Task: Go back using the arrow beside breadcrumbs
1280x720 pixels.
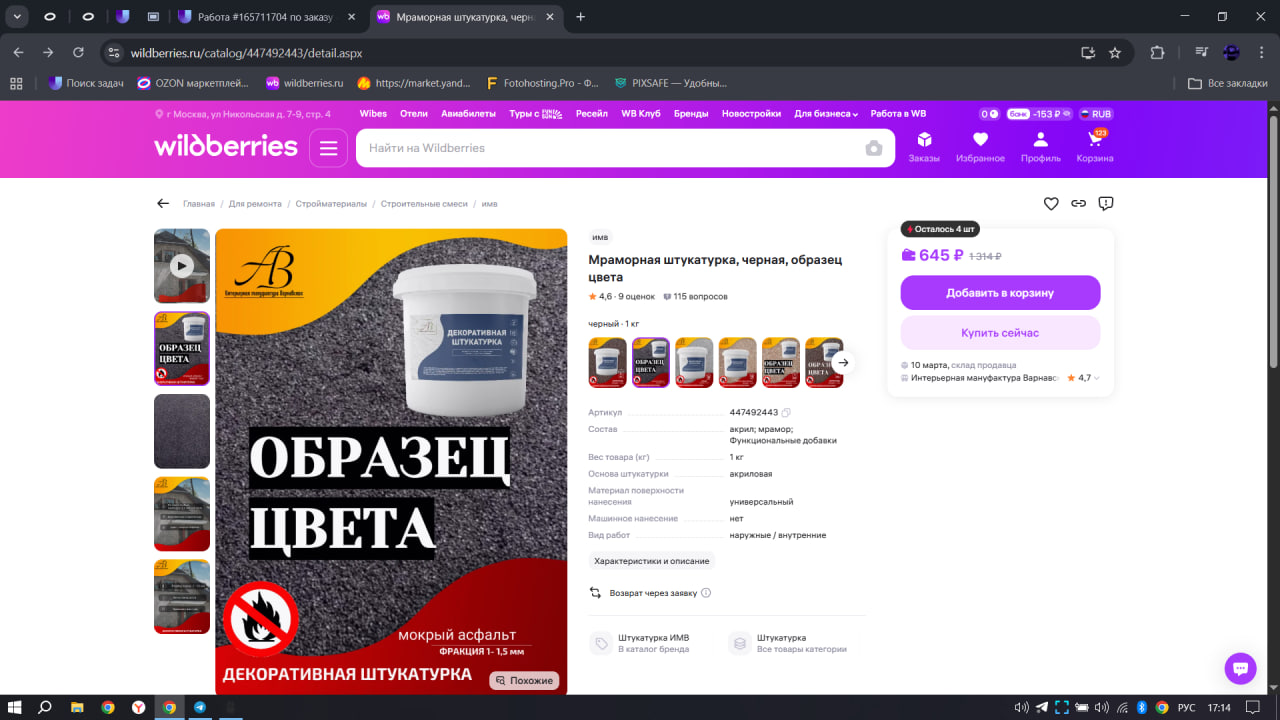Action: point(163,203)
